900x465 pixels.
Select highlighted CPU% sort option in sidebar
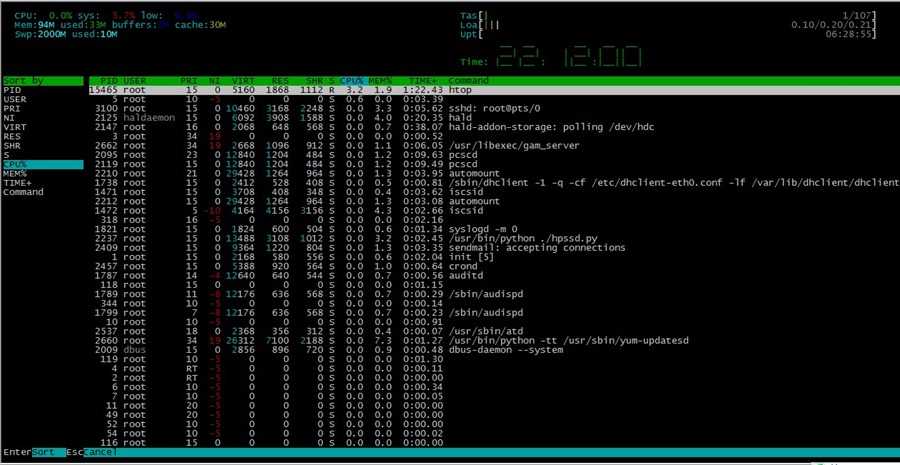(43, 164)
